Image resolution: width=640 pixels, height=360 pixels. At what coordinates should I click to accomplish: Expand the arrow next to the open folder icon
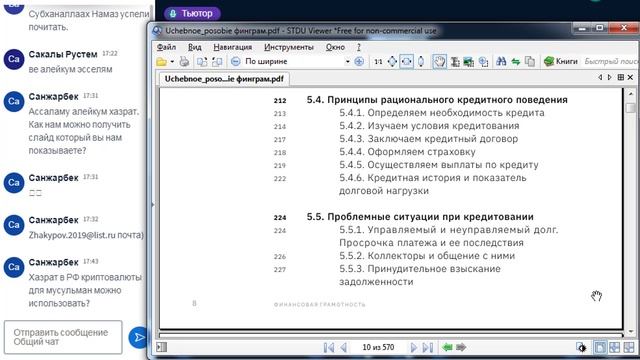pos(172,62)
